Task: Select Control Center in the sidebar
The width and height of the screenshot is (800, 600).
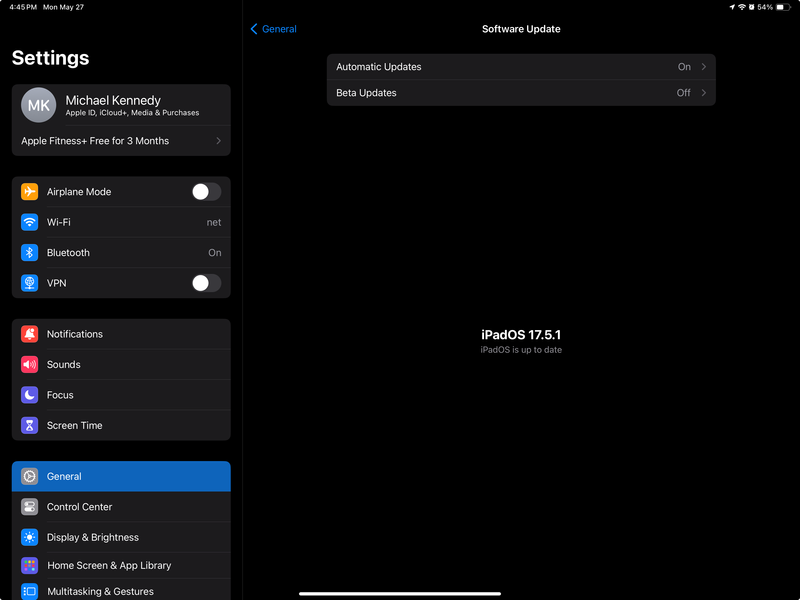Action: (121, 507)
